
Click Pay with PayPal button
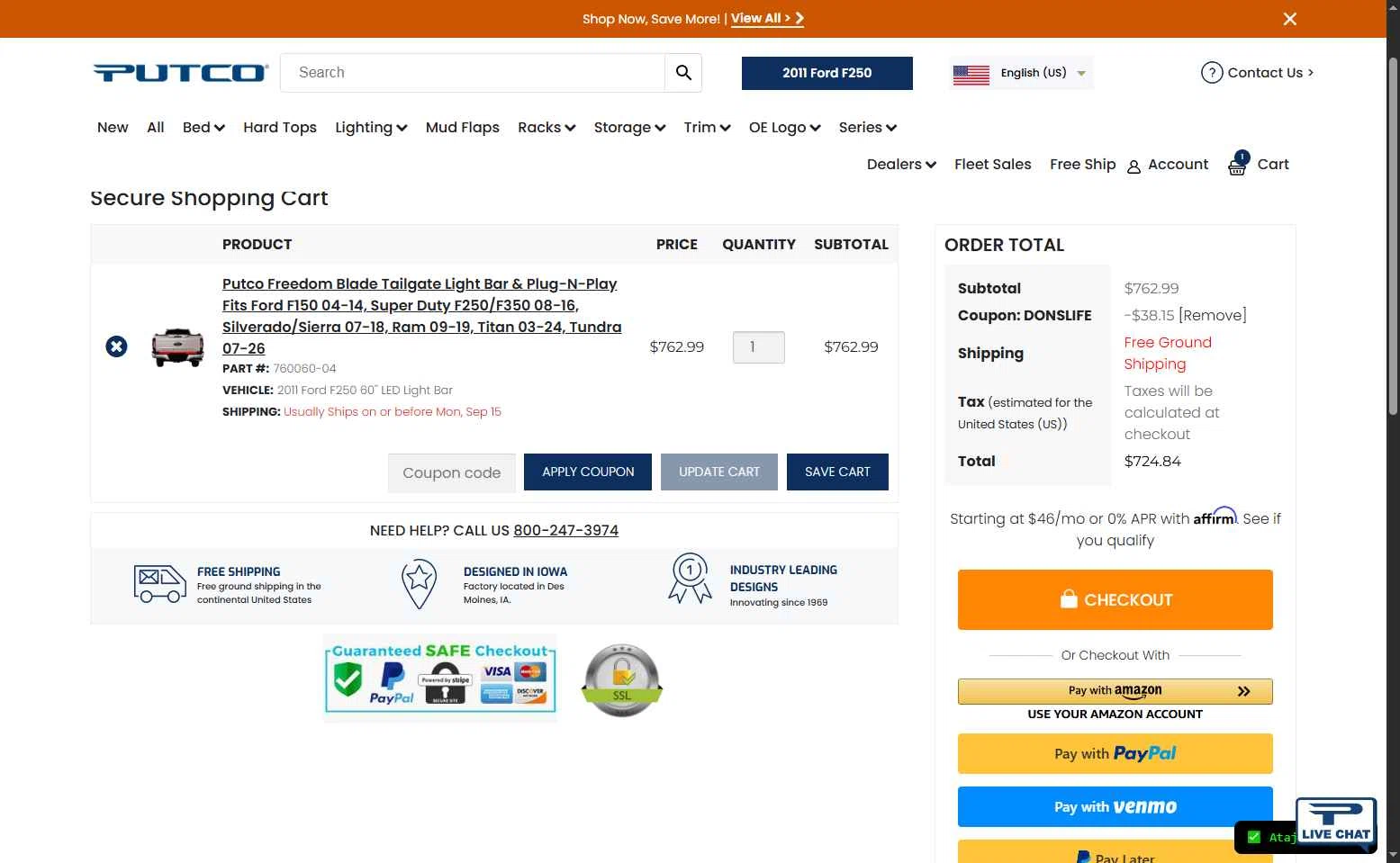tap(1115, 753)
